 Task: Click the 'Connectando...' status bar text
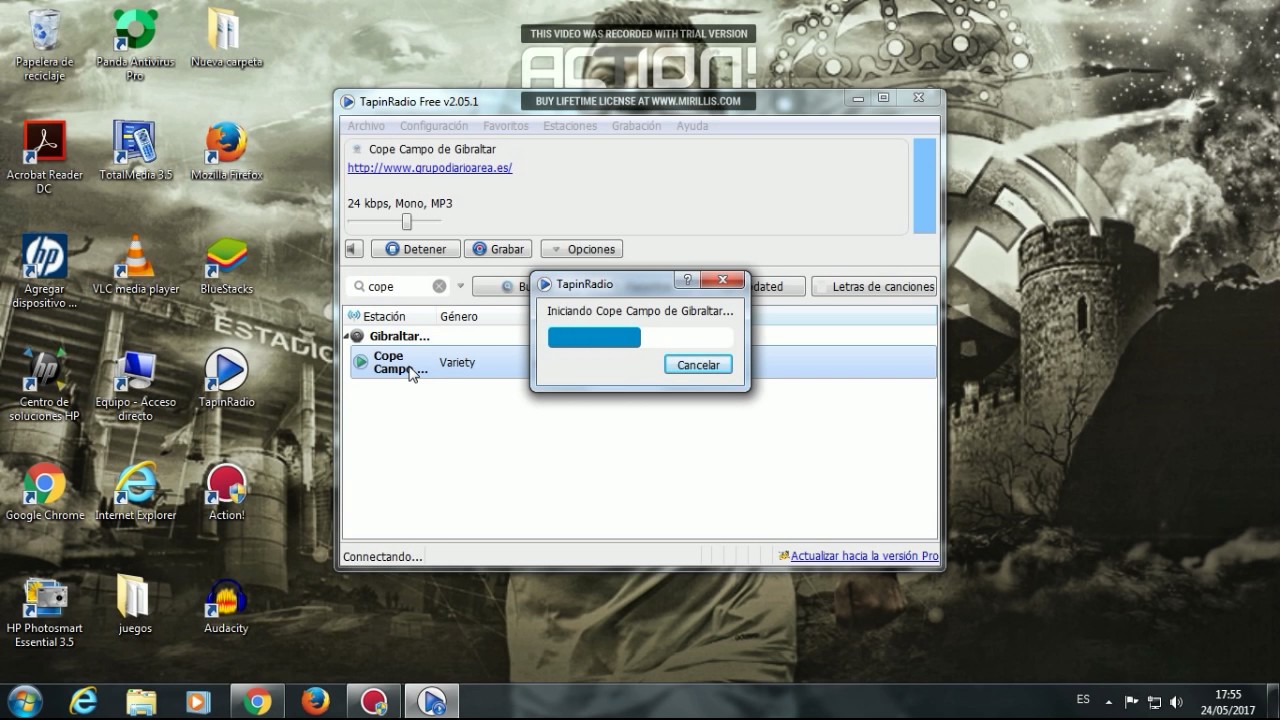[382, 556]
